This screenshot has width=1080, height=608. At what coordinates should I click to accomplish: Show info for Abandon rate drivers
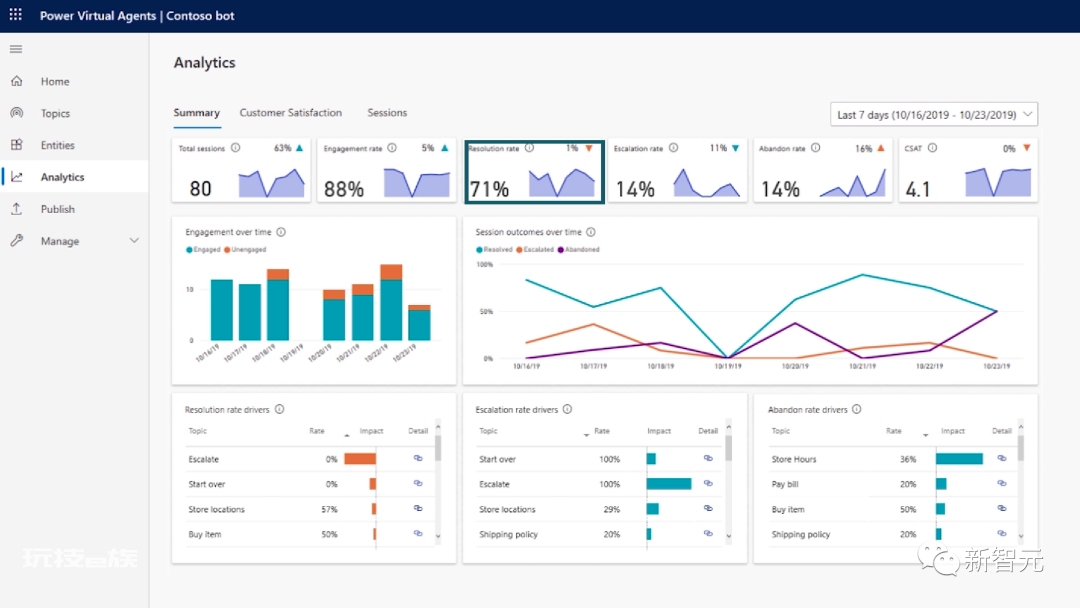857,409
